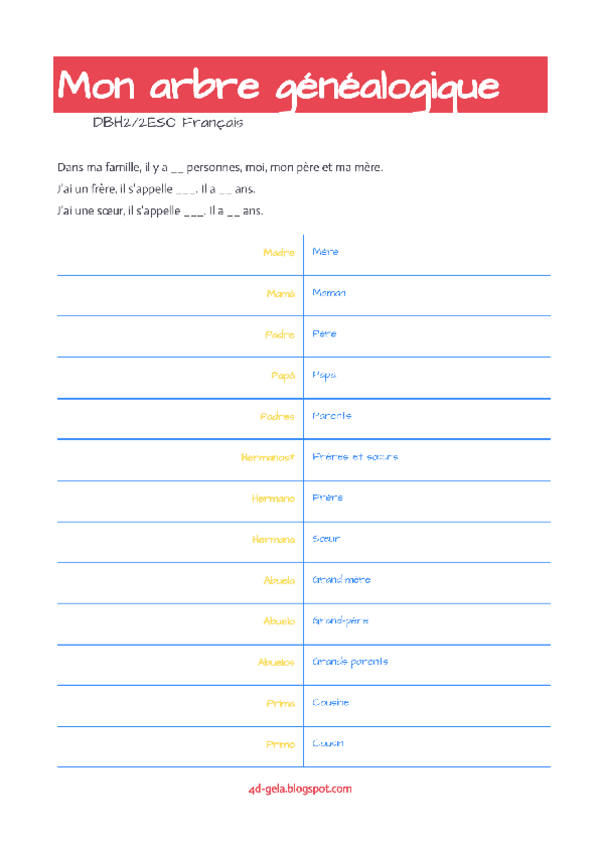Select the French word 'Grand-mère'
Screen dimensions: 600x848
point(340,580)
